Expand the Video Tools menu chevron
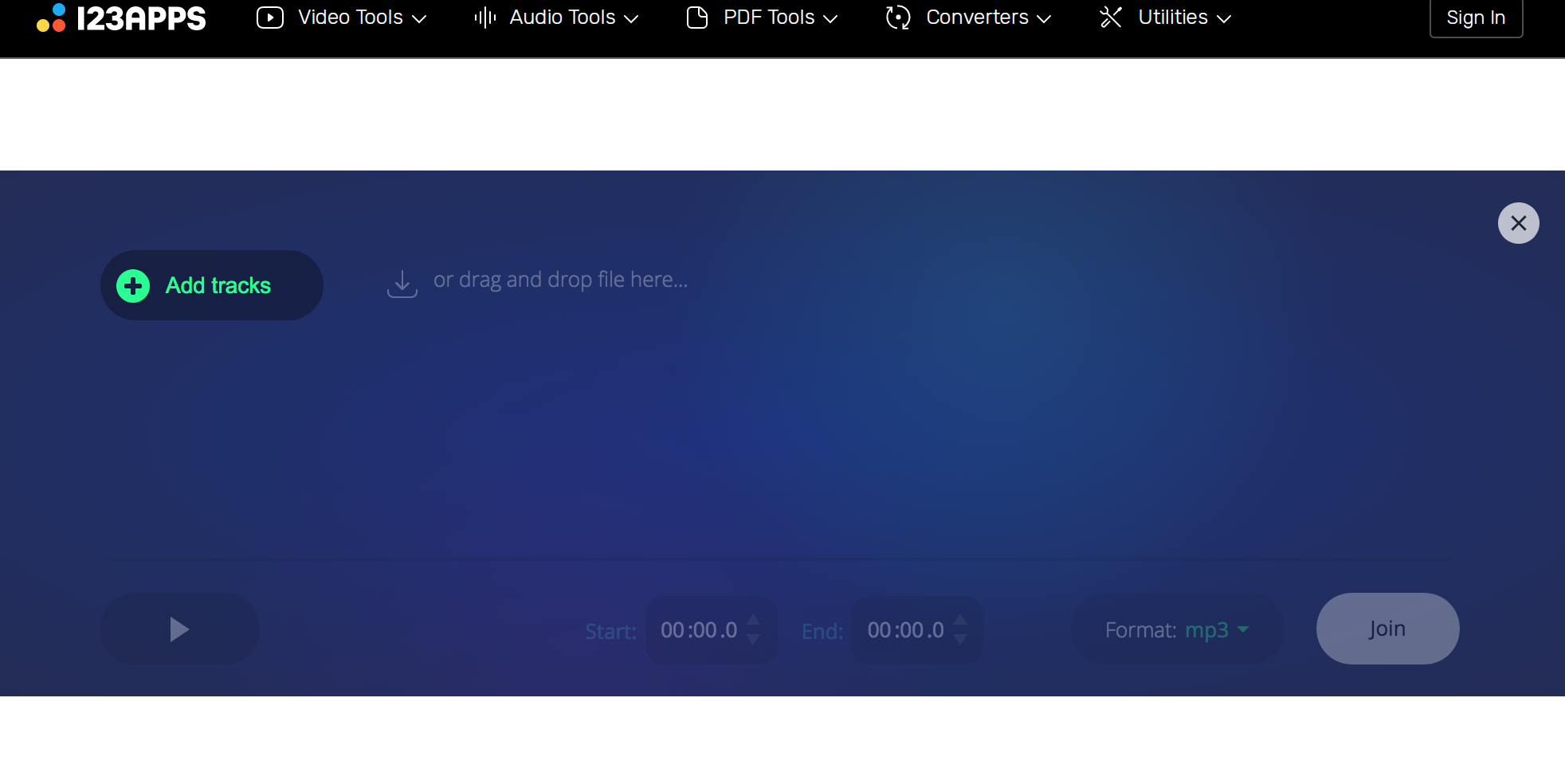The height and width of the screenshot is (784, 1565). click(x=419, y=19)
